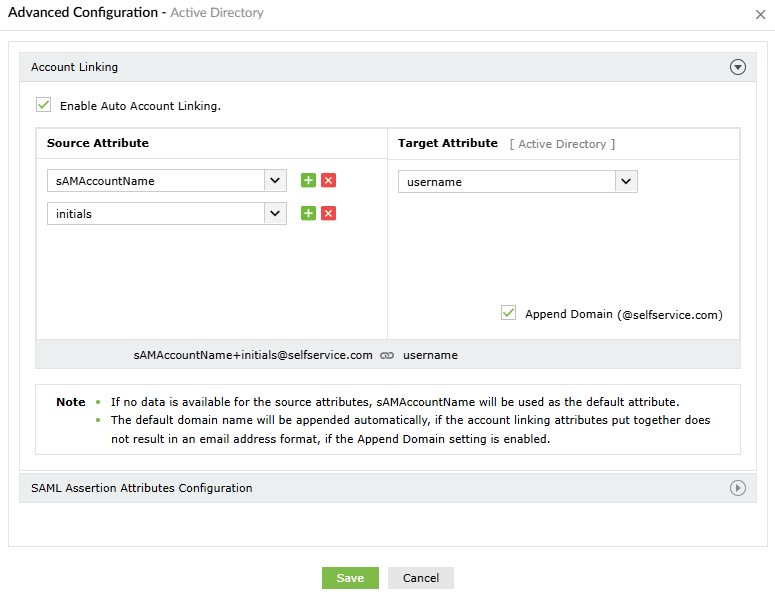Screen dimensions: 775x596
Task: Click the SAML Assertion Attributes Configuration header title
Action: pos(141,488)
